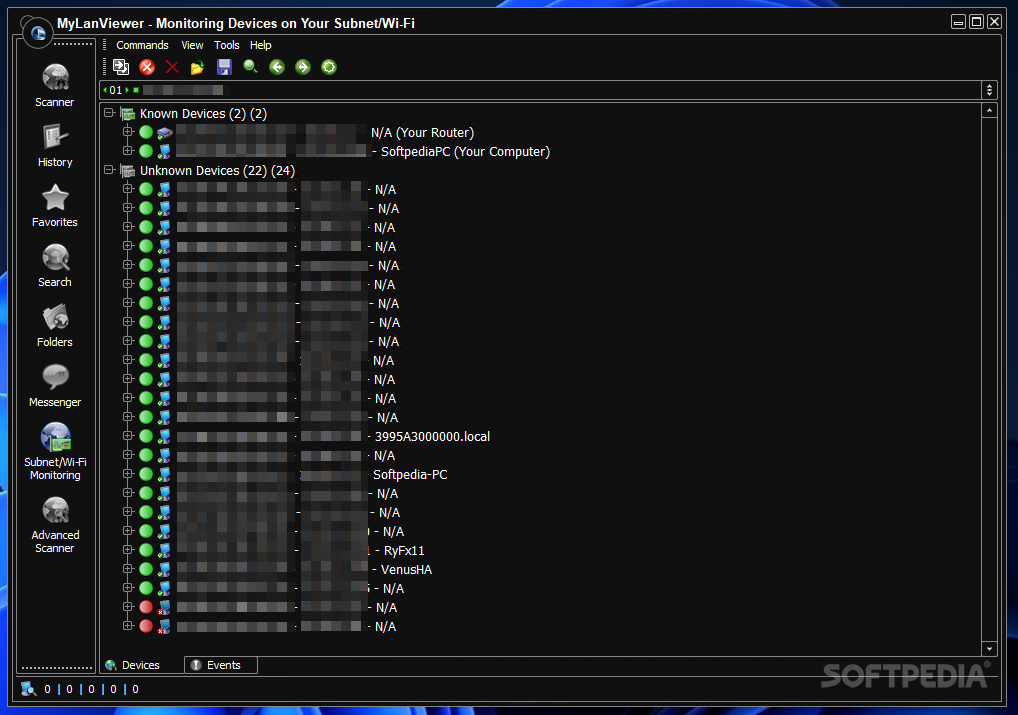The width and height of the screenshot is (1018, 715).
Task: Click the router icon in Your Router row
Action: point(164,132)
